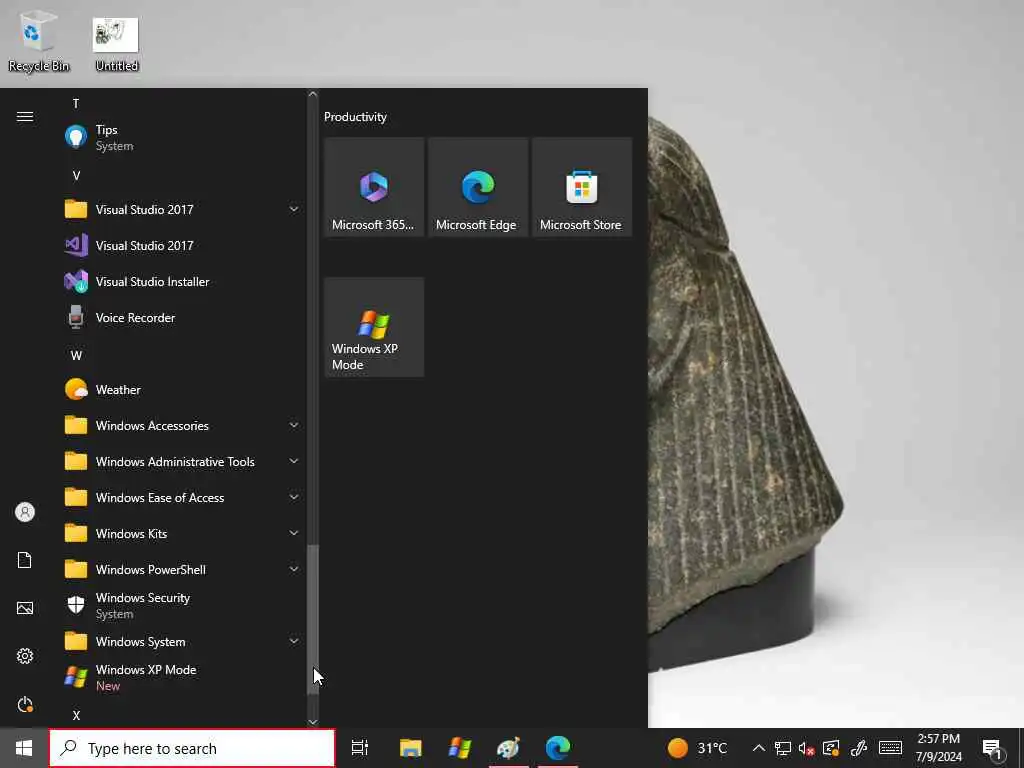Open Visual Studio Installer
The width and height of the screenshot is (1024, 768).
(x=182, y=281)
